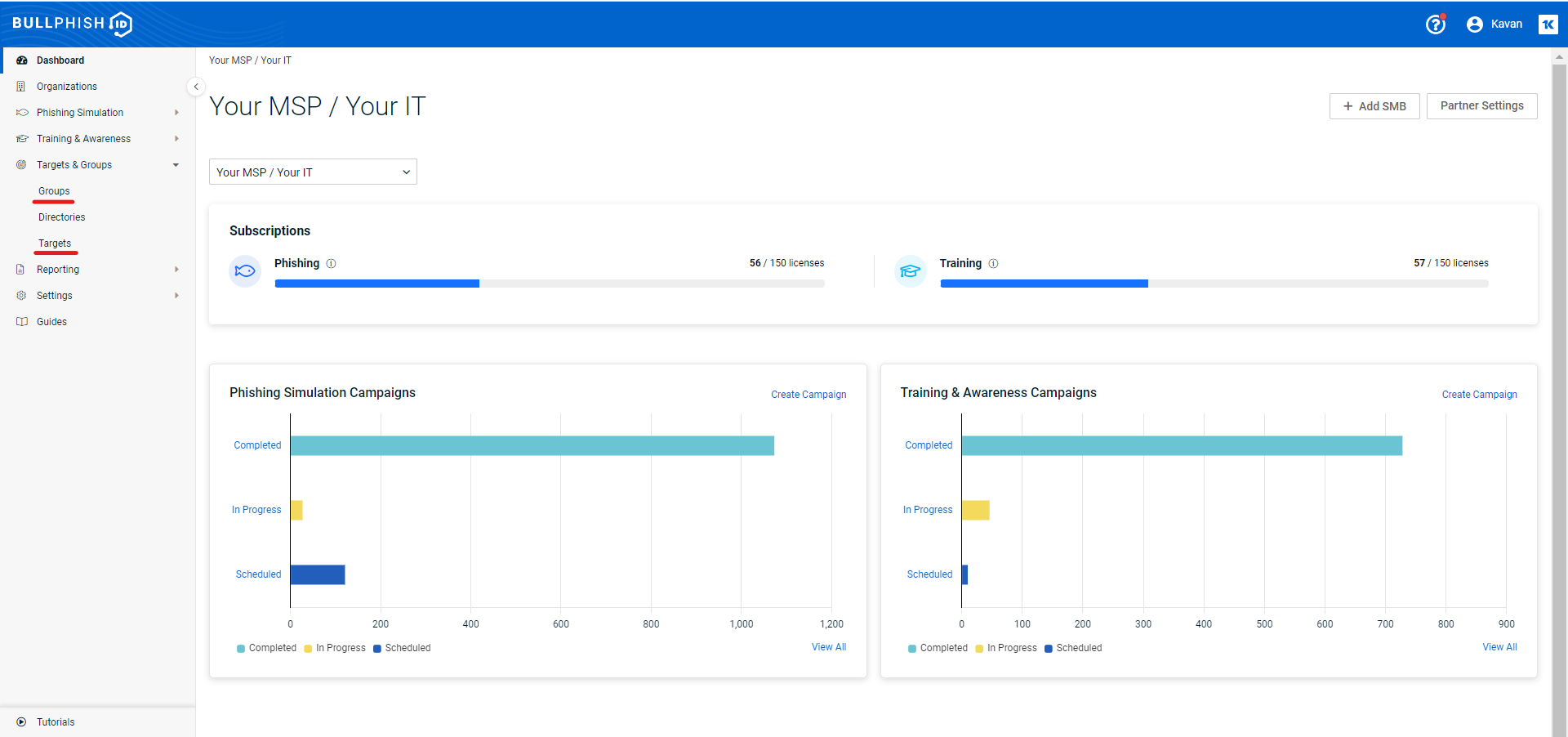Open Dashboard in the sidebar
The image size is (1568, 737).
(98, 60)
